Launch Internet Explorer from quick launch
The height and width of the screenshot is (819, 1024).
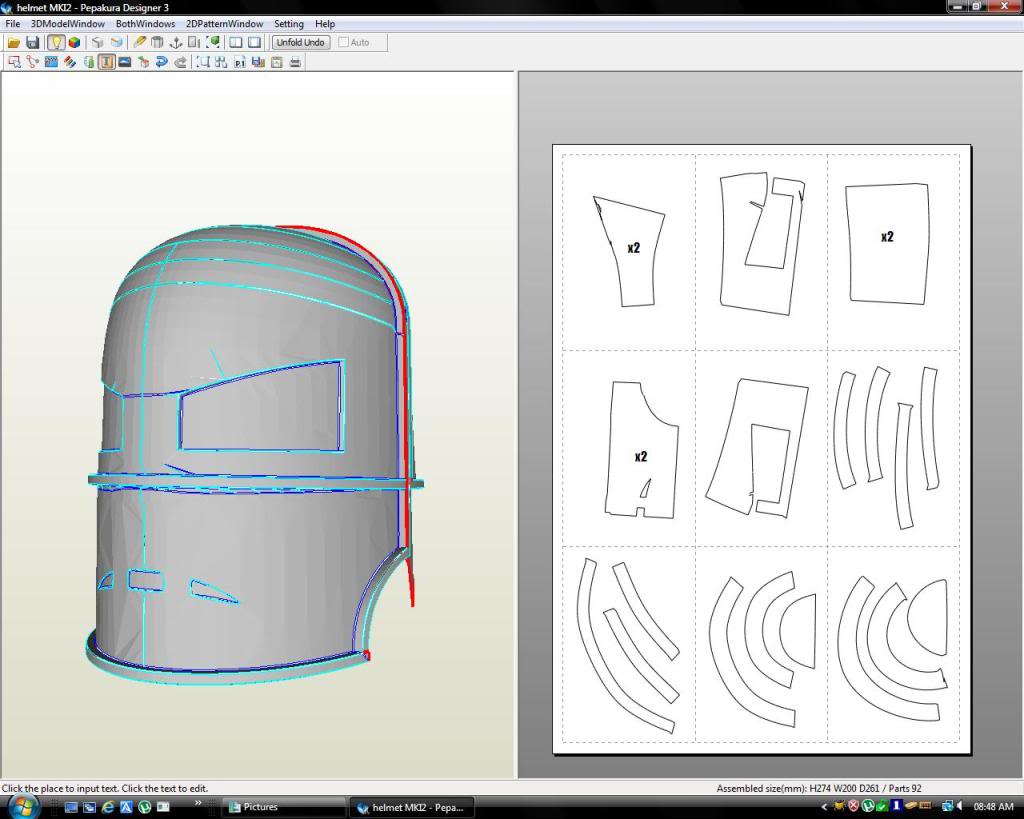coord(108,807)
